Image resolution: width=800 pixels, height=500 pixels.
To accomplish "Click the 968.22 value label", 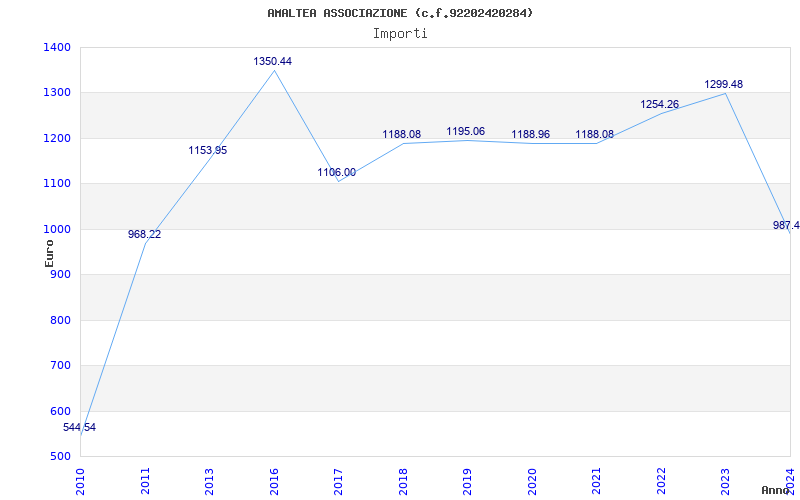I will 144,234.
